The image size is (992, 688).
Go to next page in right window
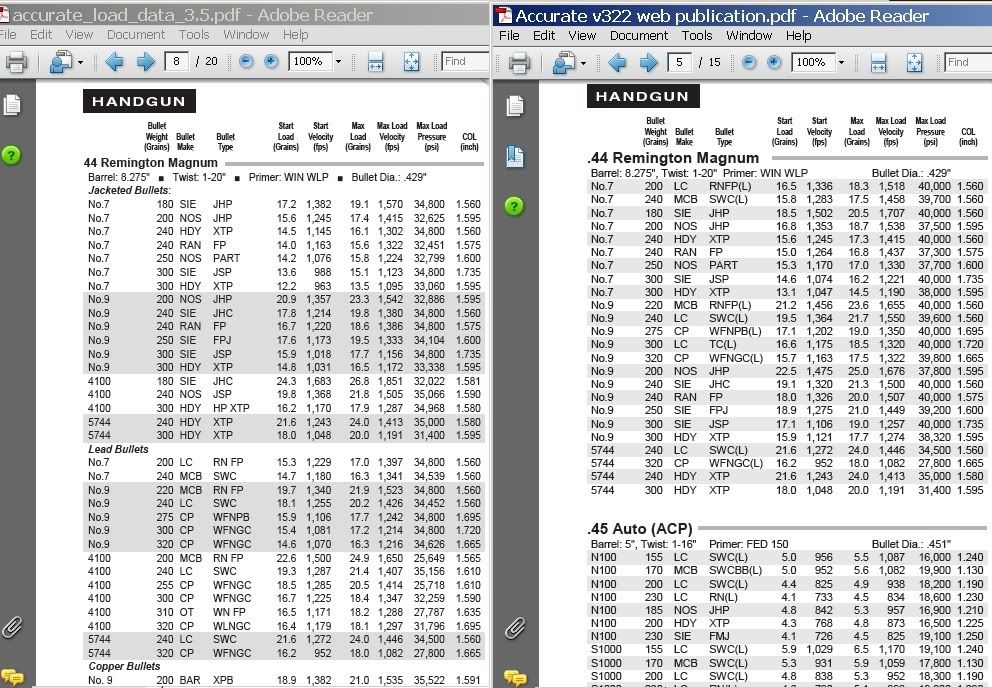(x=648, y=62)
